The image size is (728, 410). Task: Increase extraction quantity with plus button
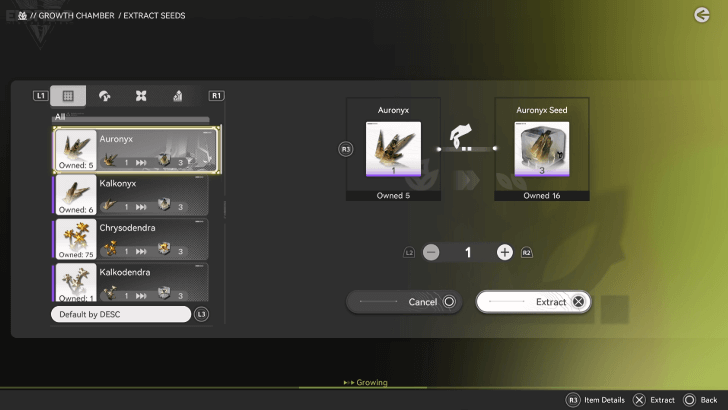point(505,252)
